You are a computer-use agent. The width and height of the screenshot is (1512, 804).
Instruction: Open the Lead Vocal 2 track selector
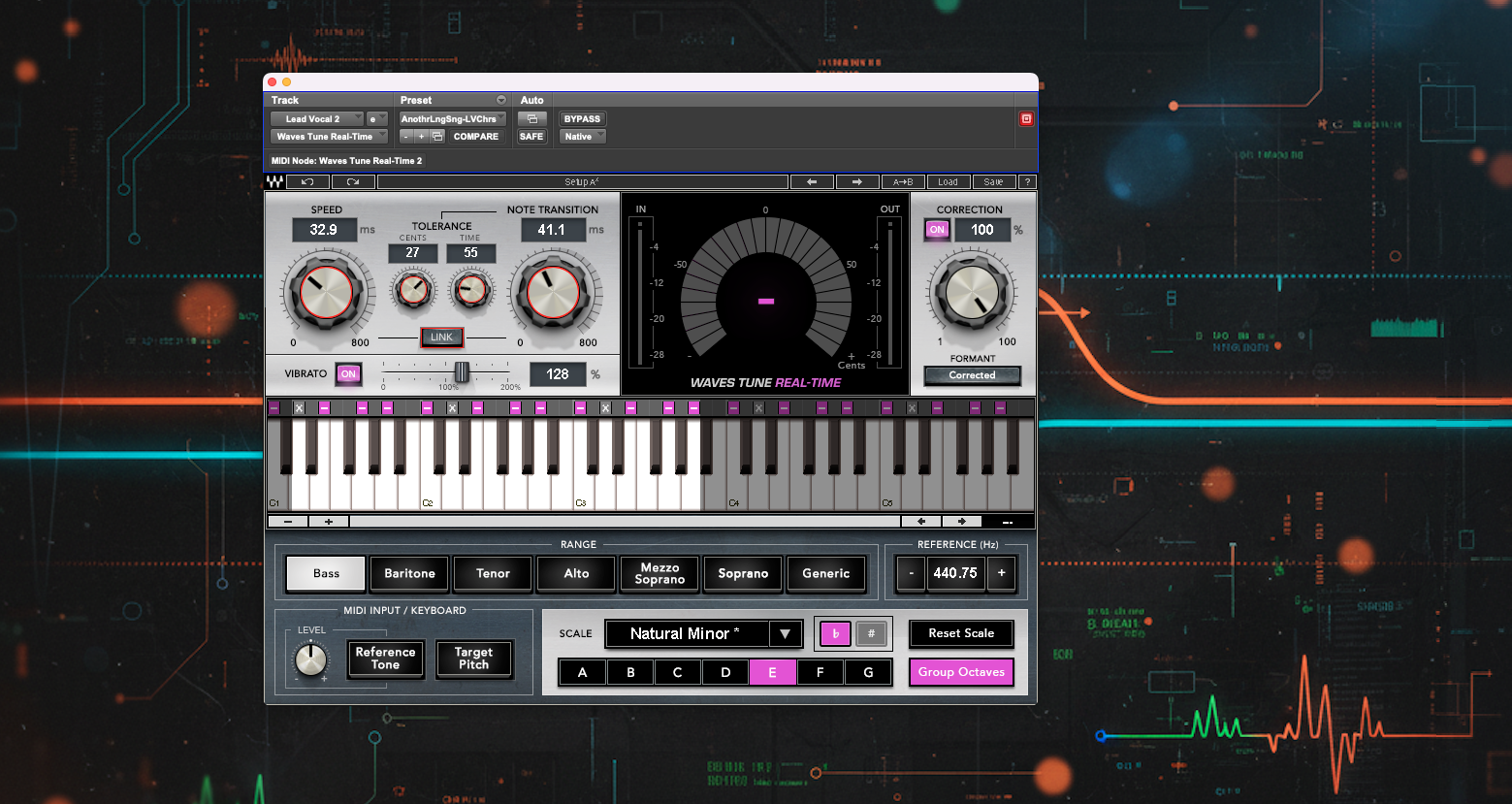click(316, 119)
